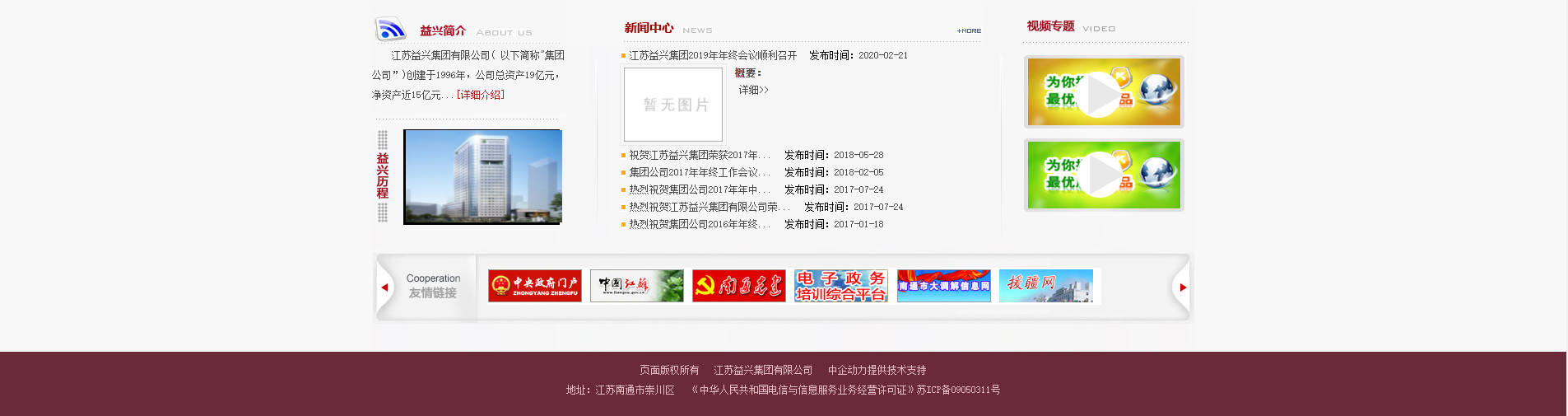This screenshot has height=416, width=1568.
Task: Open news item dated 2018-05-28
Action: (x=699, y=155)
